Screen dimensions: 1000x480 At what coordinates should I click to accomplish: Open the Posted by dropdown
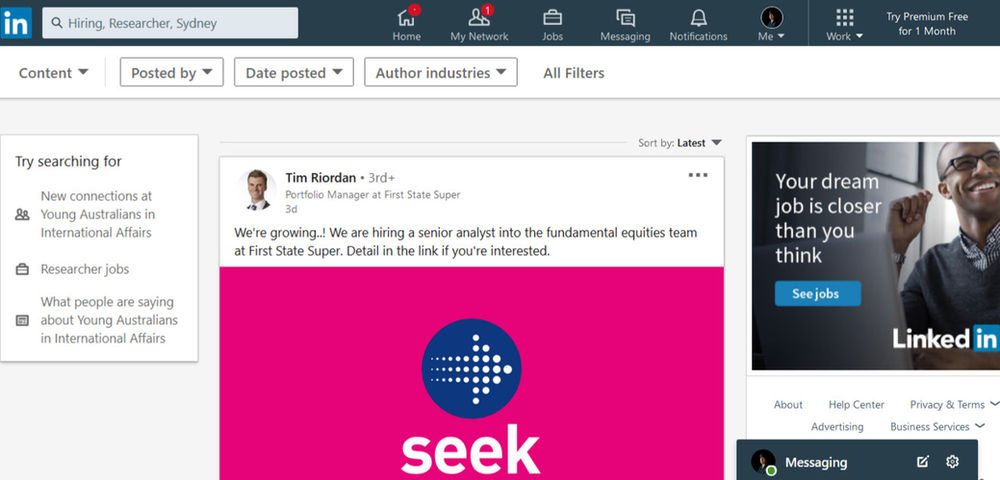tap(171, 73)
